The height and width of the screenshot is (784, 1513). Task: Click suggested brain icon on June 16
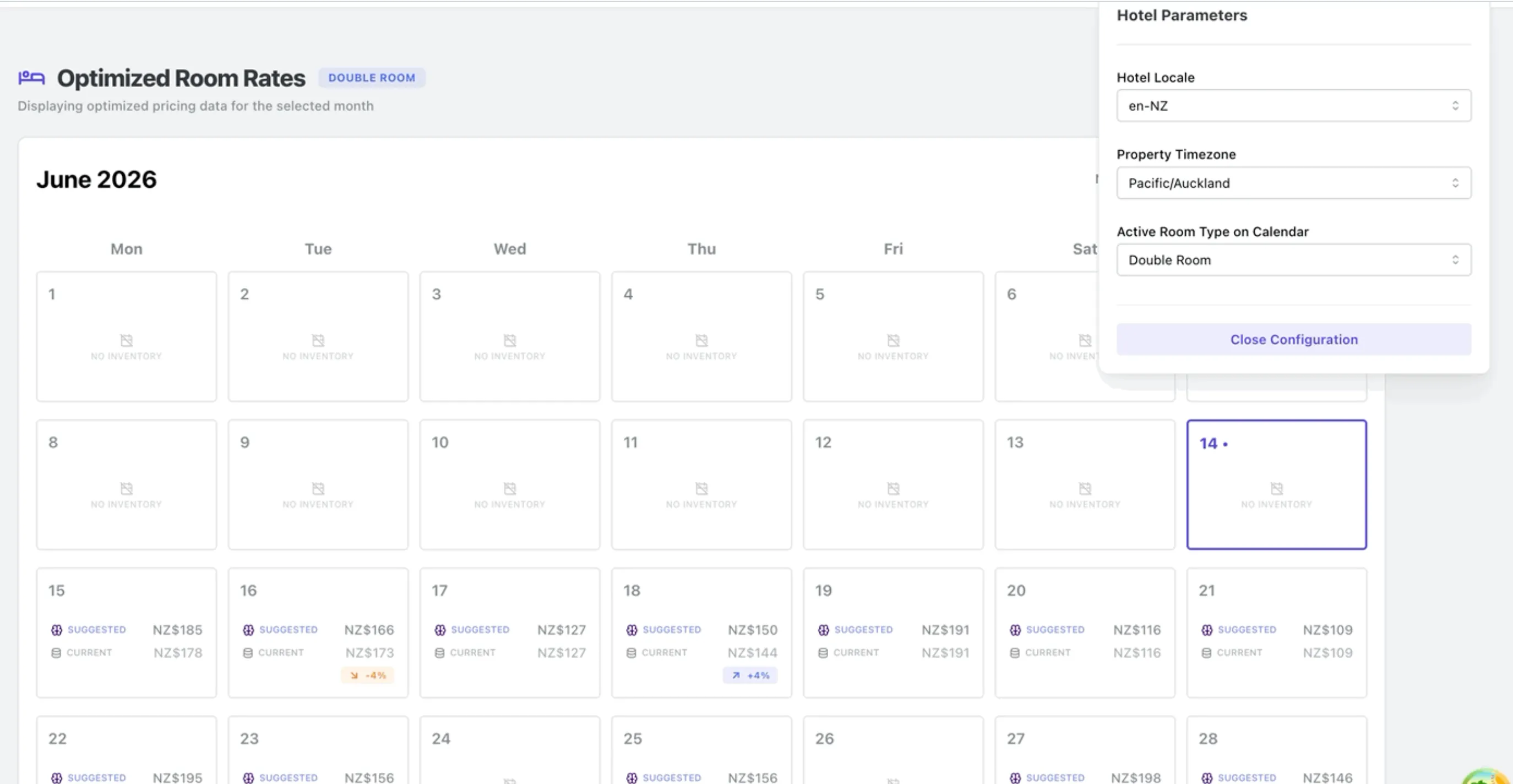click(248, 630)
